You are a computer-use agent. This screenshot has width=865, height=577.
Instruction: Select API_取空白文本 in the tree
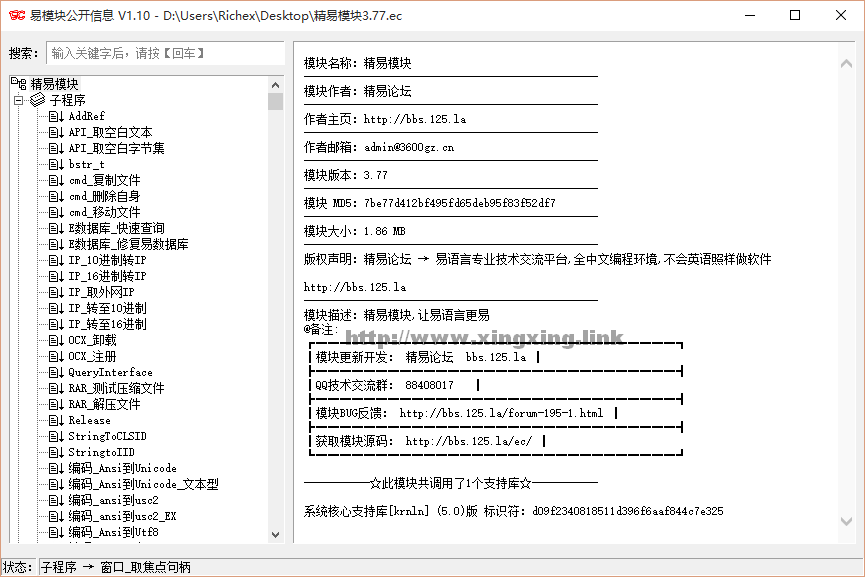110,132
